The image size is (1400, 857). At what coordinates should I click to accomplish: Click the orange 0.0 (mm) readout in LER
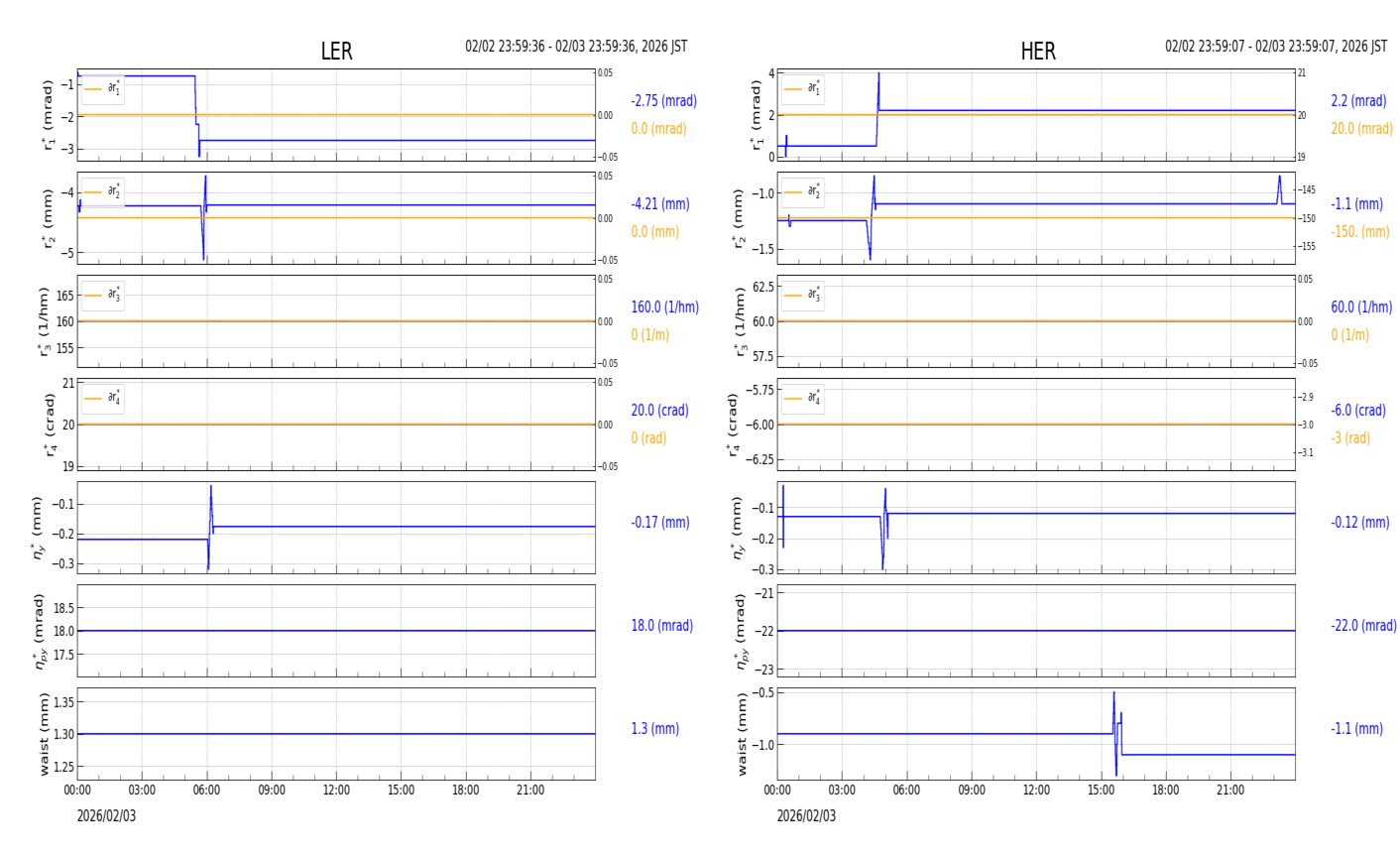(655, 232)
